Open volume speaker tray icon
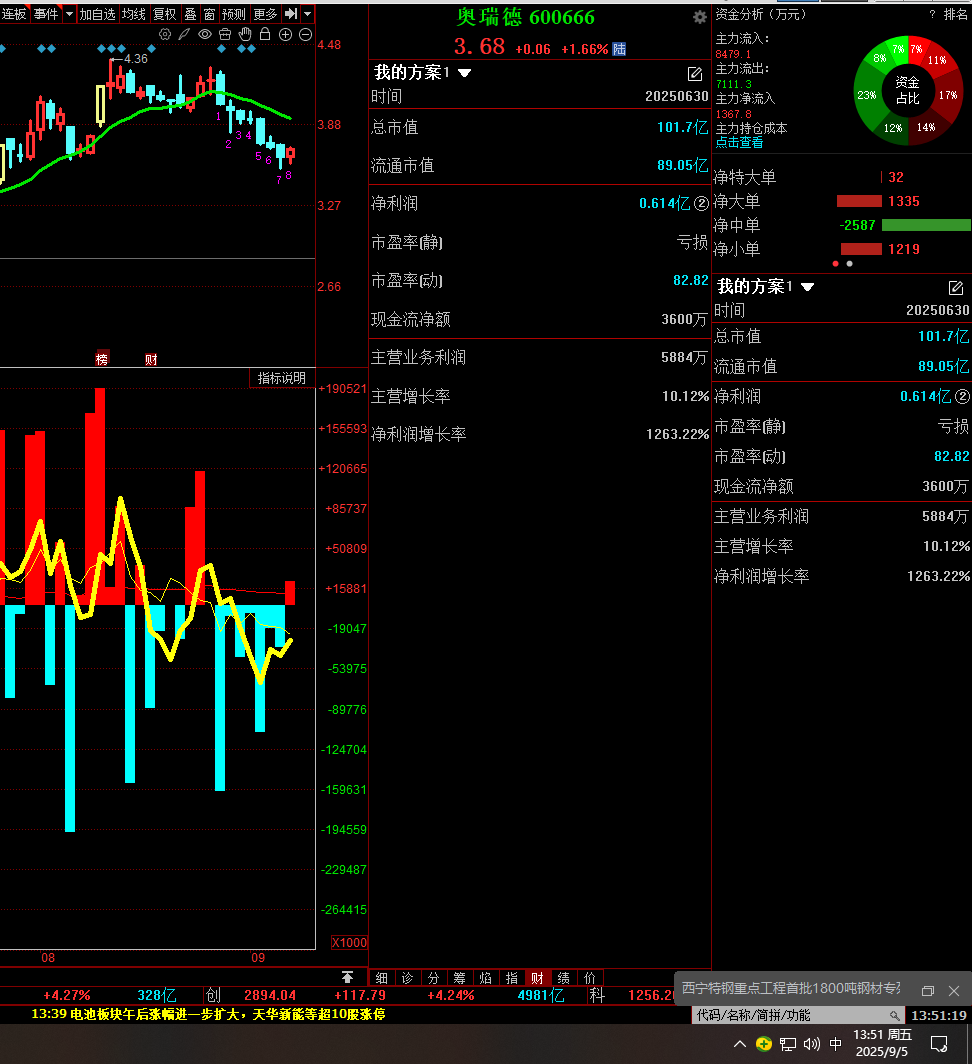972x1064 pixels. point(812,1044)
